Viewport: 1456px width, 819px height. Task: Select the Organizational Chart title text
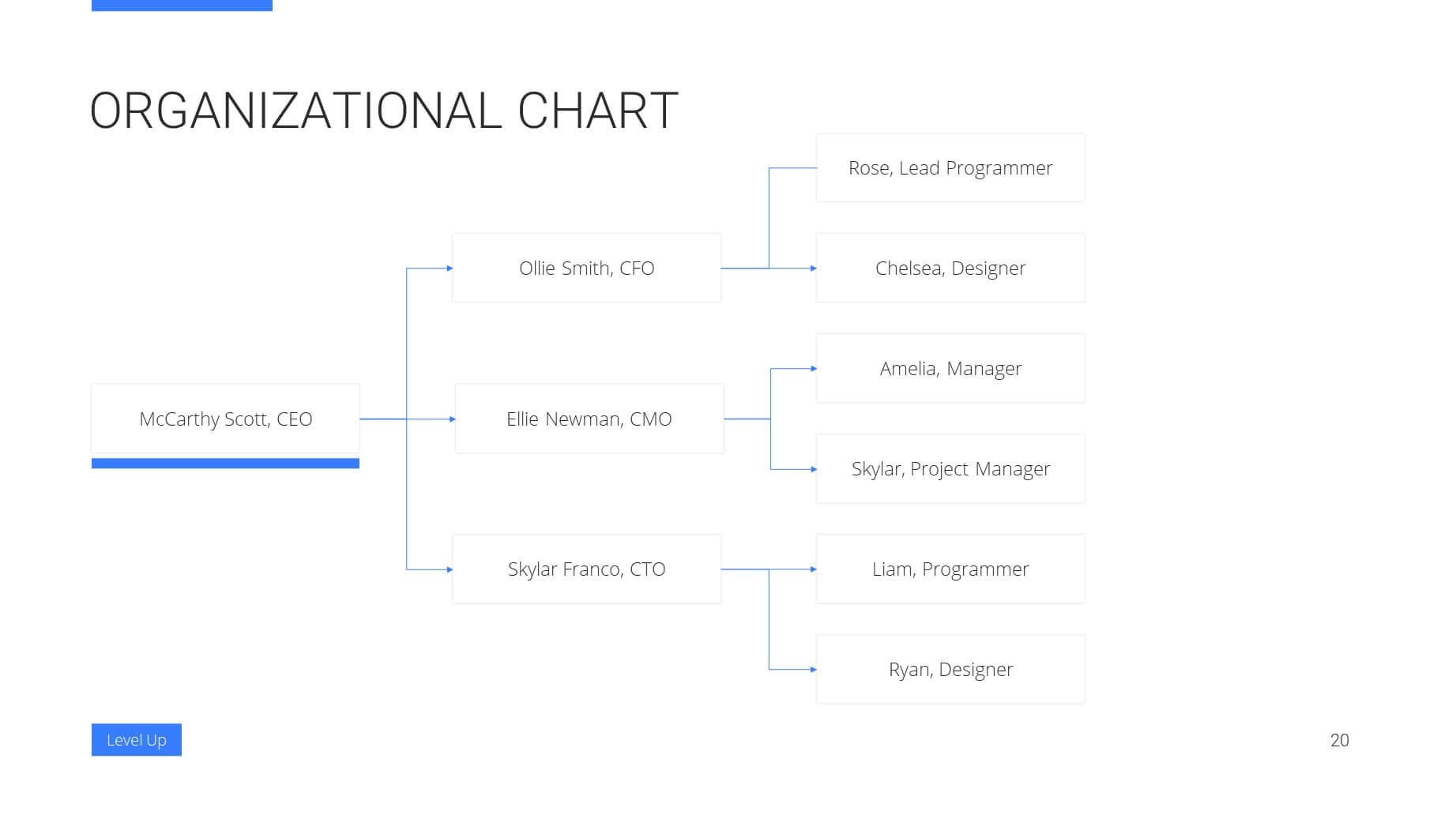click(384, 111)
